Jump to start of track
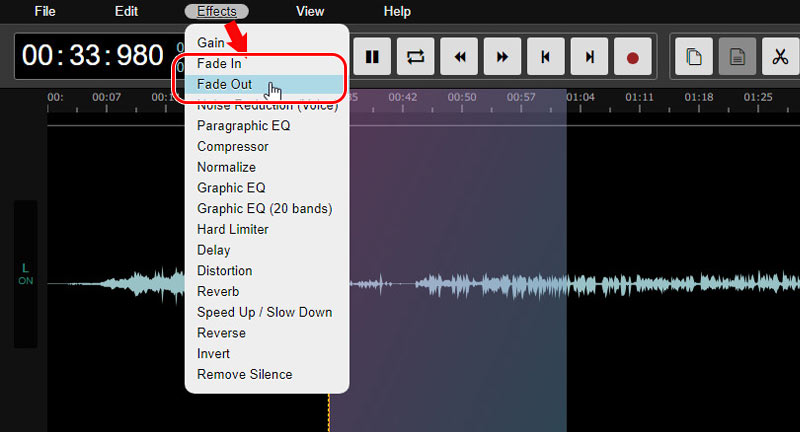 coord(546,57)
